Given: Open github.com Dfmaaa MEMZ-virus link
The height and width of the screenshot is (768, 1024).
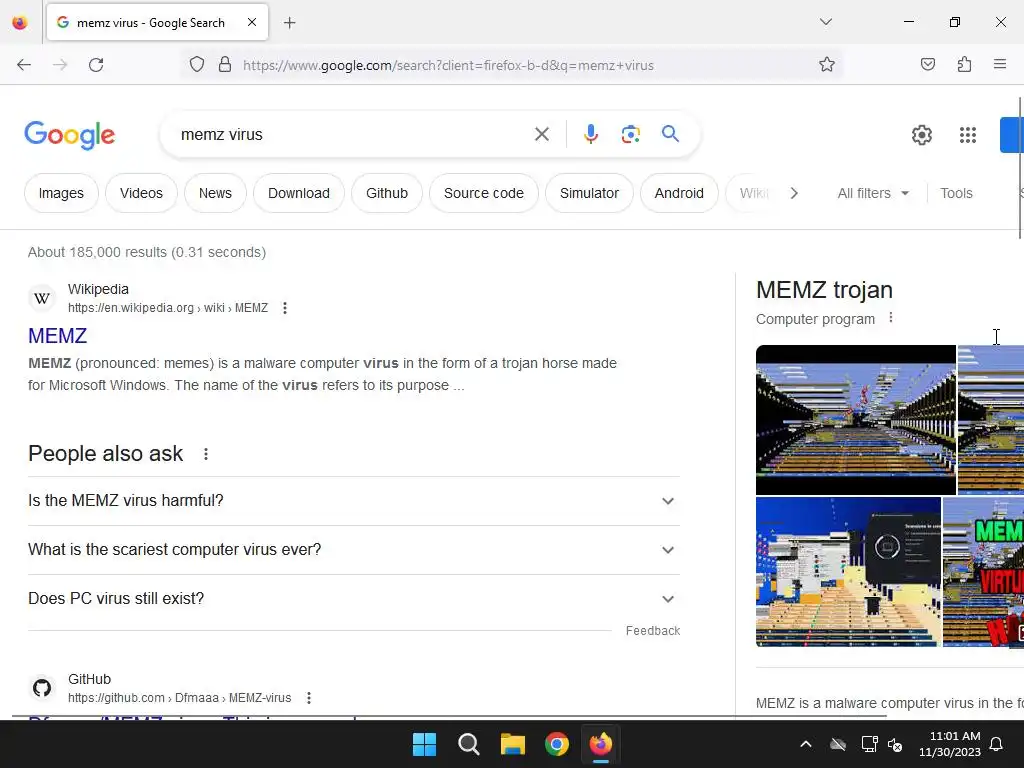Looking at the screenshot, I should coord(180,698).
